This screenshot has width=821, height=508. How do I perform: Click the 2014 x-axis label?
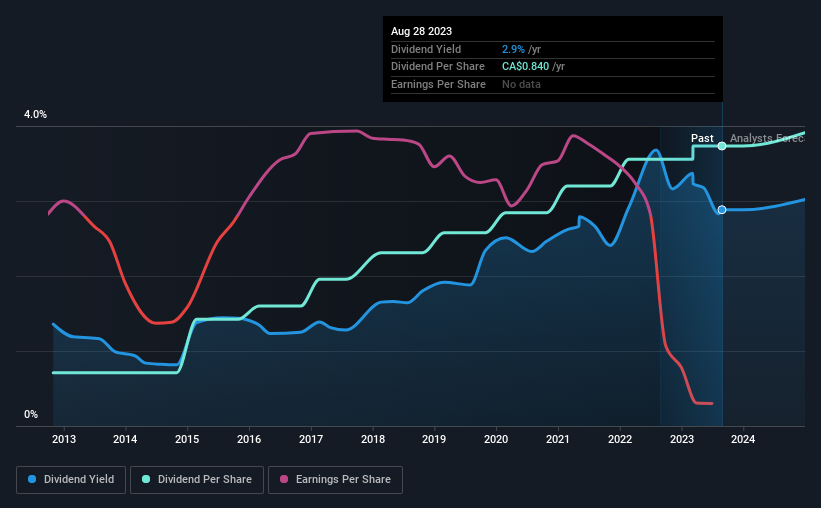tap(125, 439)
